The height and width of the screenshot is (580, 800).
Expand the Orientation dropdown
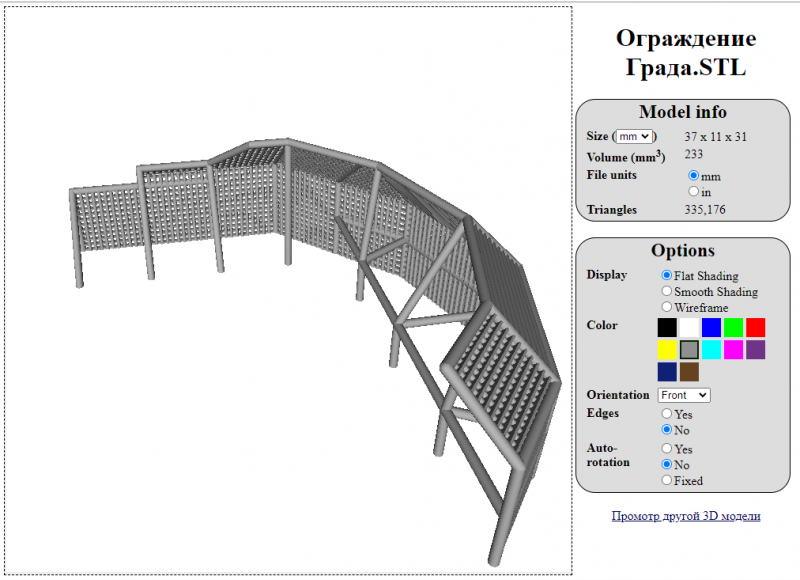click(684, 395)
